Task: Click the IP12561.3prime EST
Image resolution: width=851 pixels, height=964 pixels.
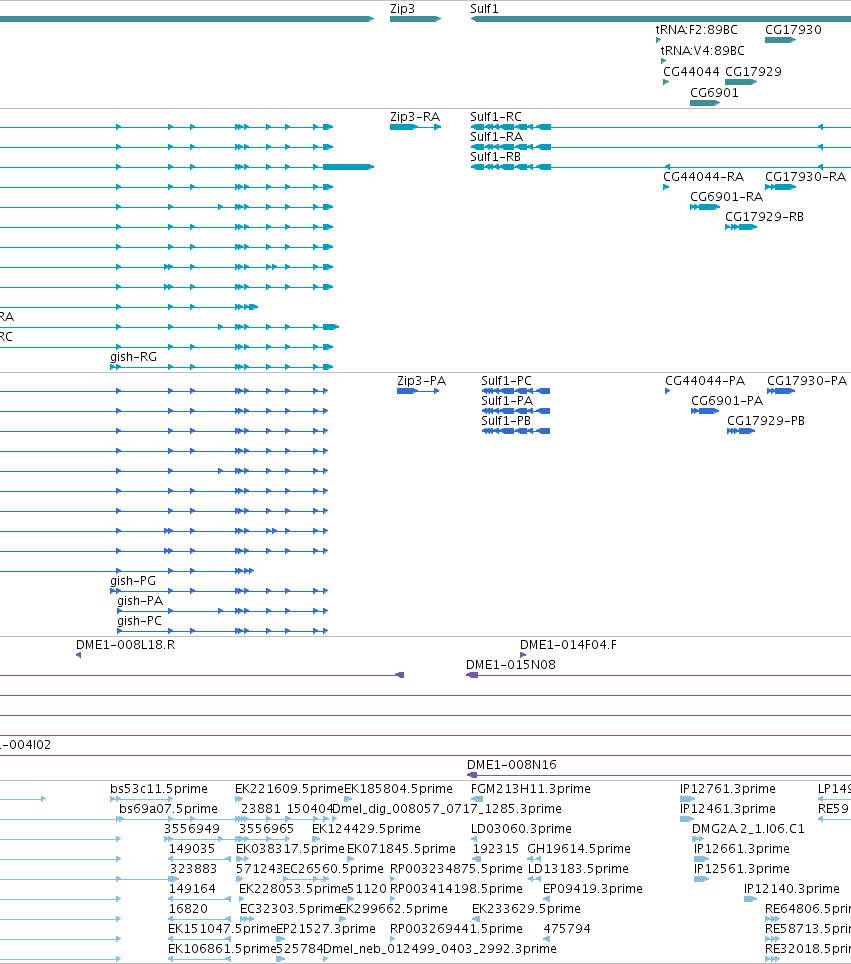Action: (701, 879)
